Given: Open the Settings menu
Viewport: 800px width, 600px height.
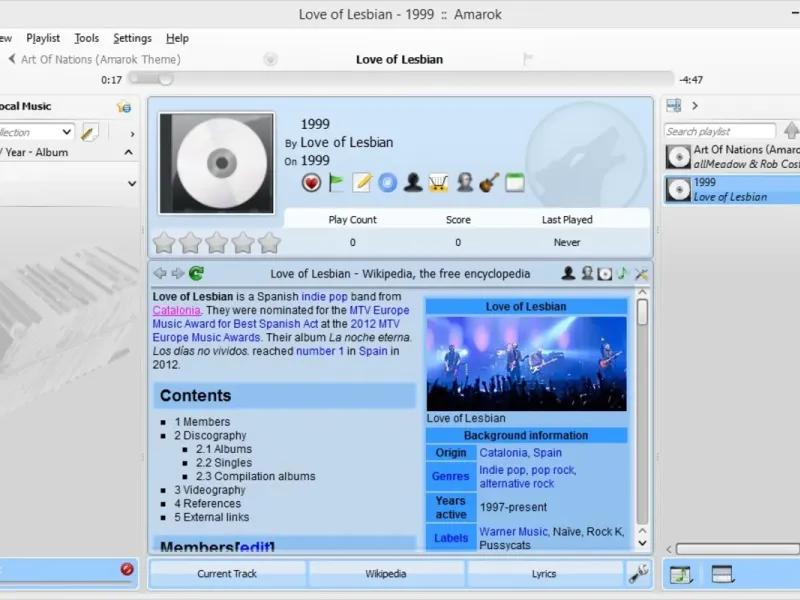Looking at the screenshot, I should pos(132,38).
